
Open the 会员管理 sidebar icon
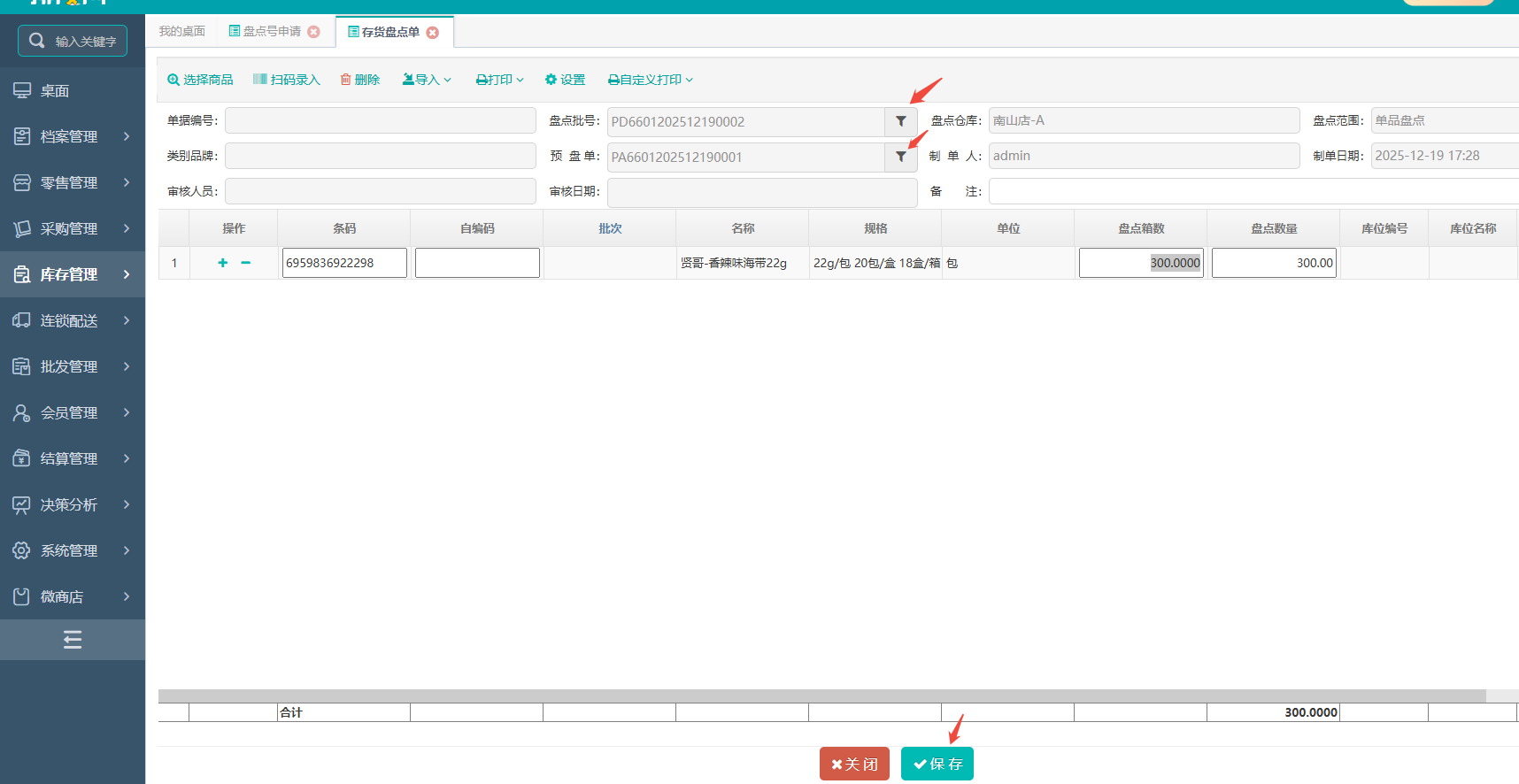coord(22,412)
